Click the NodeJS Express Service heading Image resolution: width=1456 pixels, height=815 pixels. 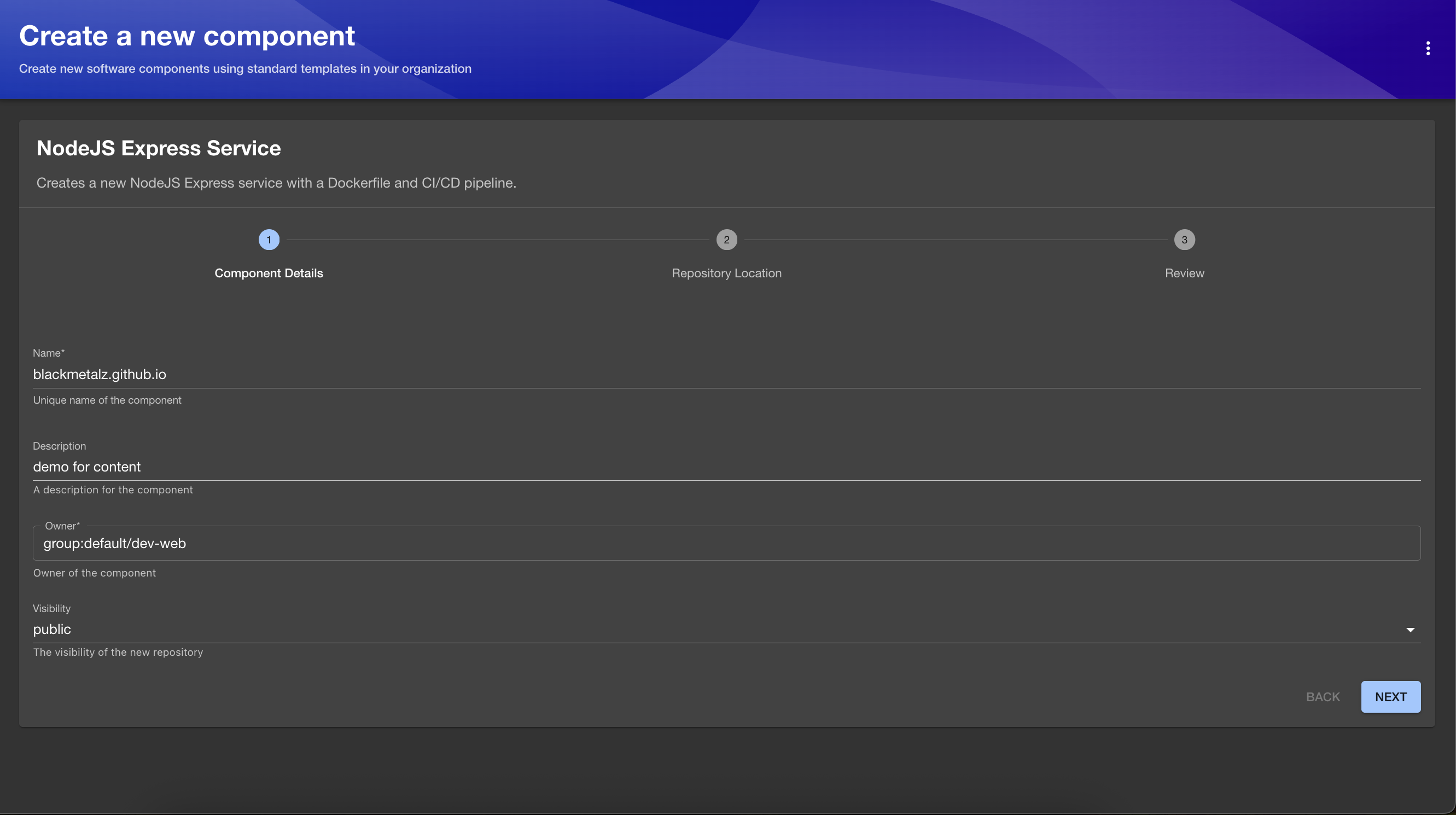pos(158,148)
